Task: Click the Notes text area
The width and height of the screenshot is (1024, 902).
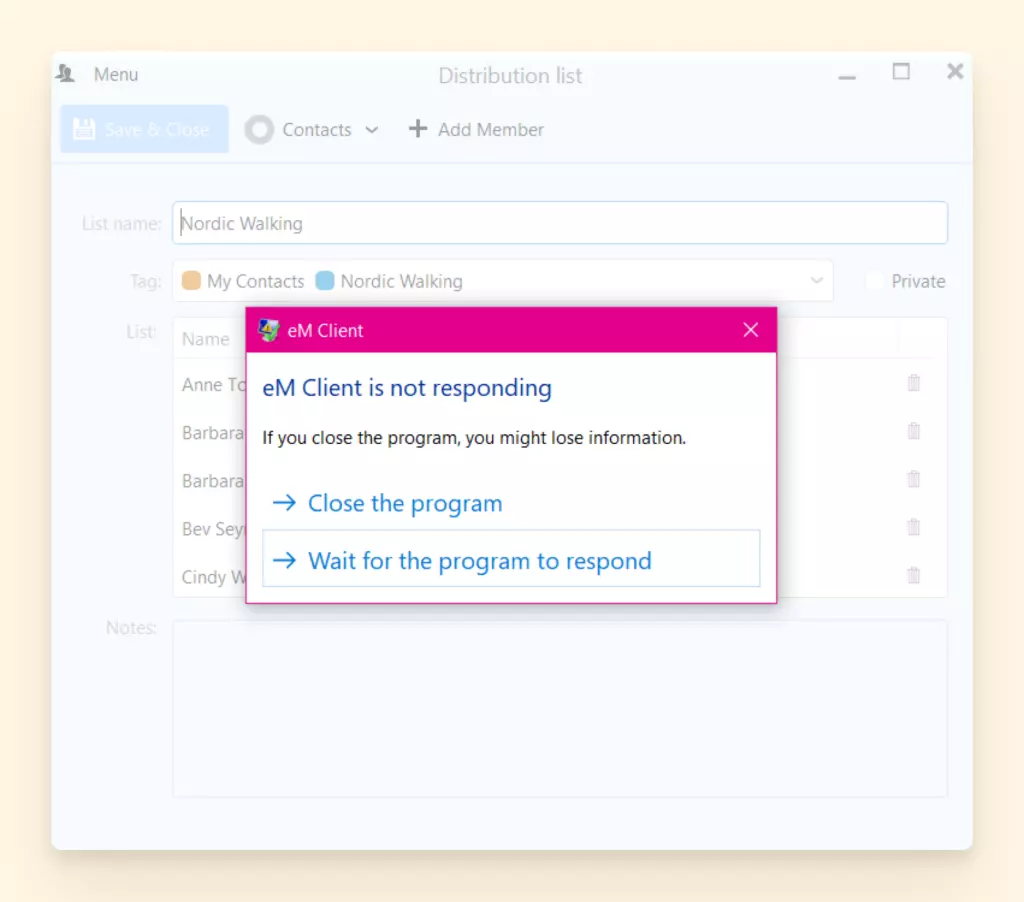Action: [x=560, y=708]
